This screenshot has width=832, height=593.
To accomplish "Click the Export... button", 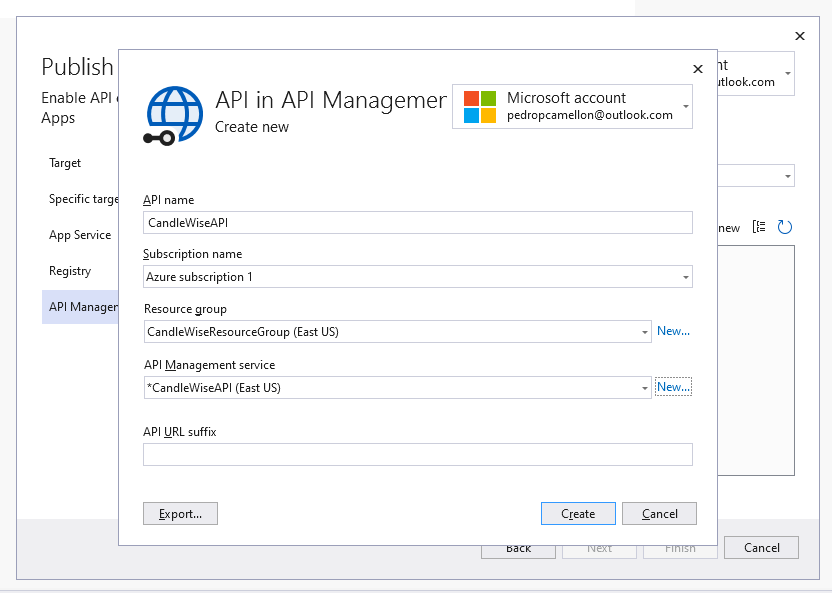I will click(x=180, y=513).
